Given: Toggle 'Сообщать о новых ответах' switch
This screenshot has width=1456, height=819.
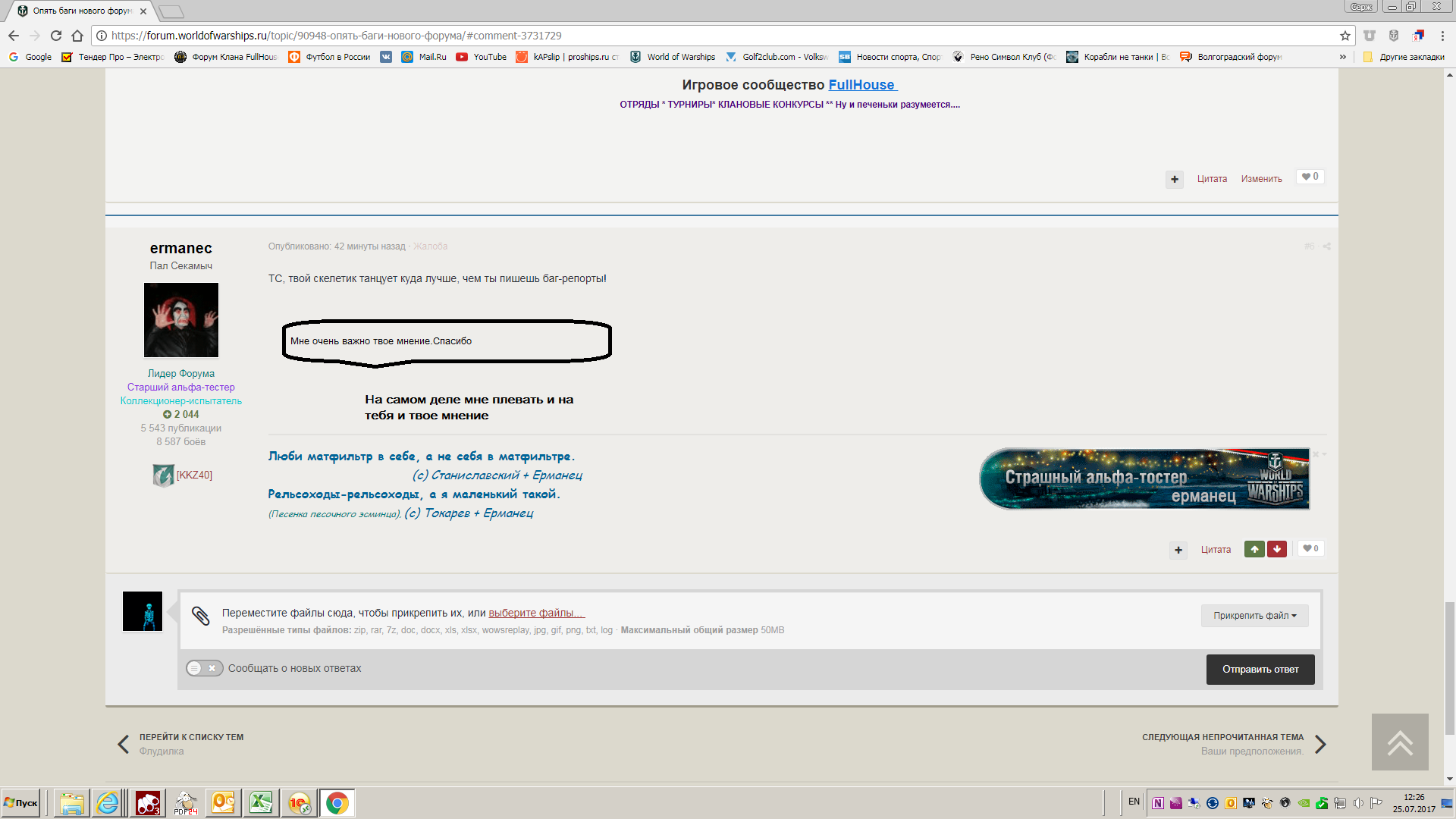Looking at the screenshot, I should pyautogui.click(x=205, y=668).
